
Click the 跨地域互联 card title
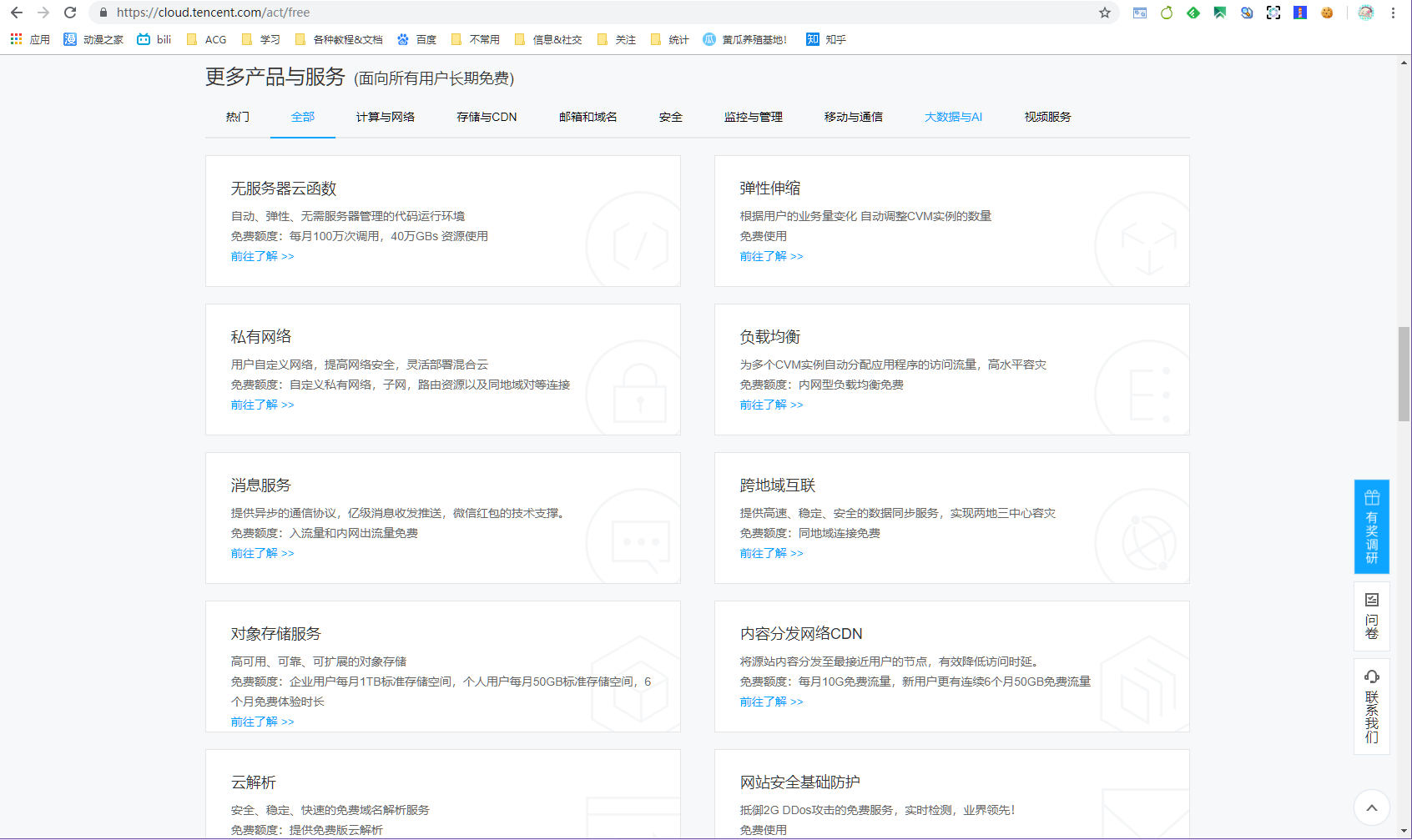778,485
